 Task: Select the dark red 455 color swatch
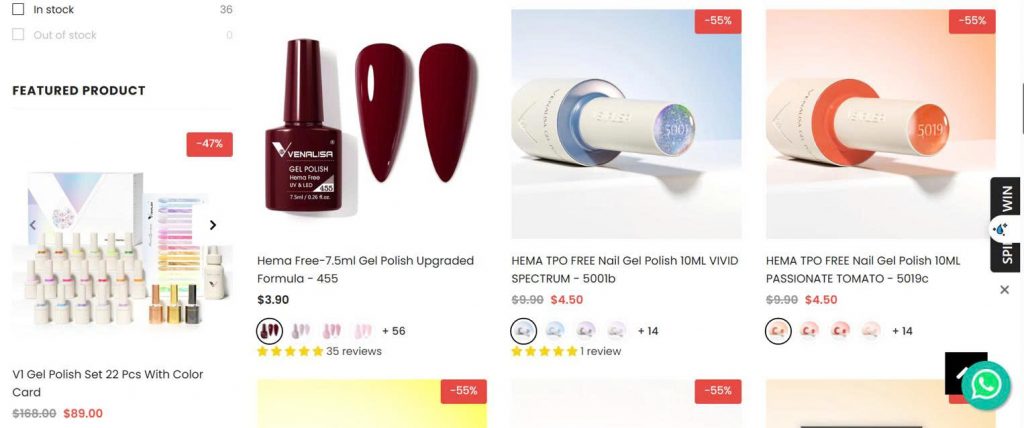269,331
